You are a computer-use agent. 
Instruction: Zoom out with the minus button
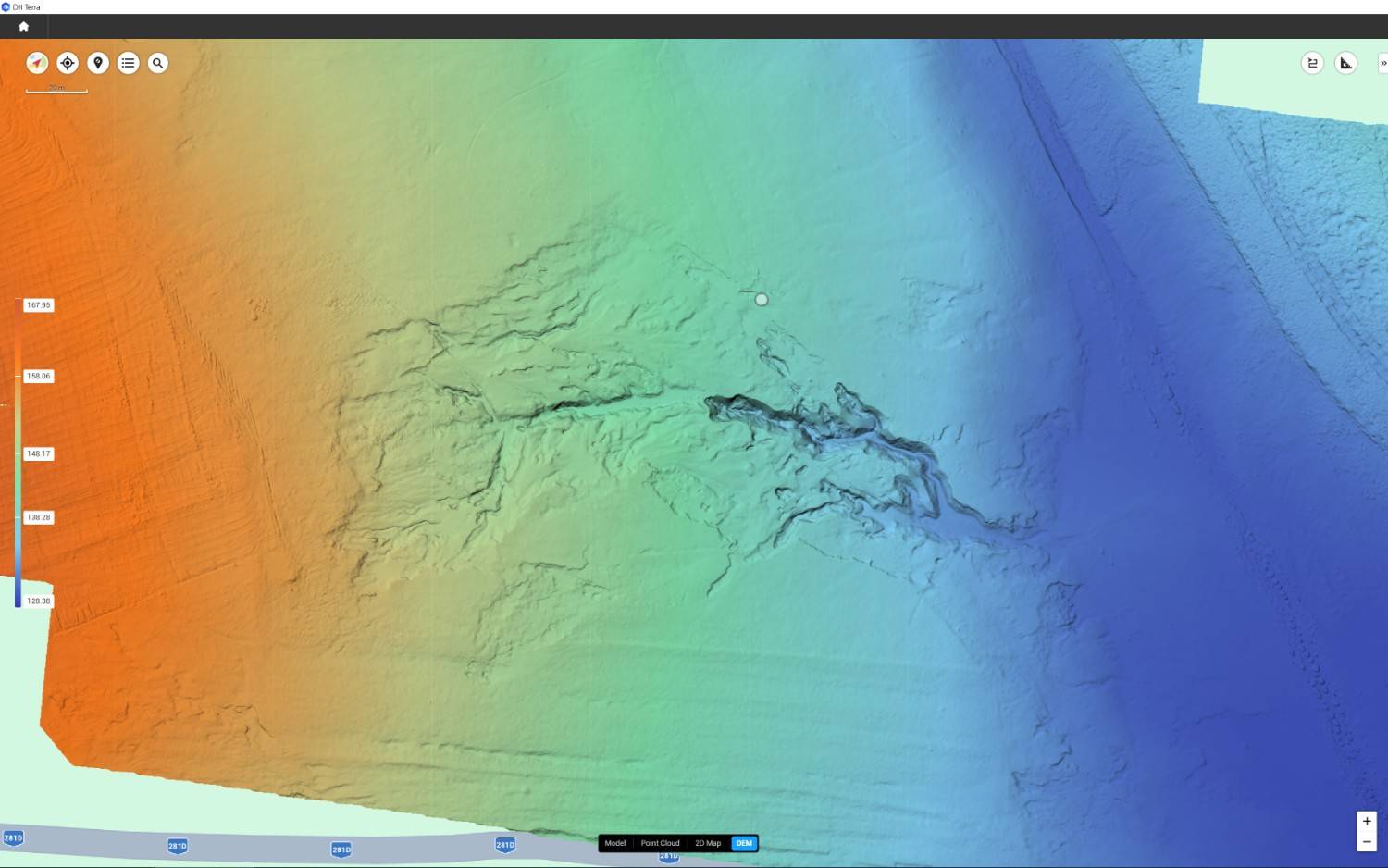[1367, 842]
